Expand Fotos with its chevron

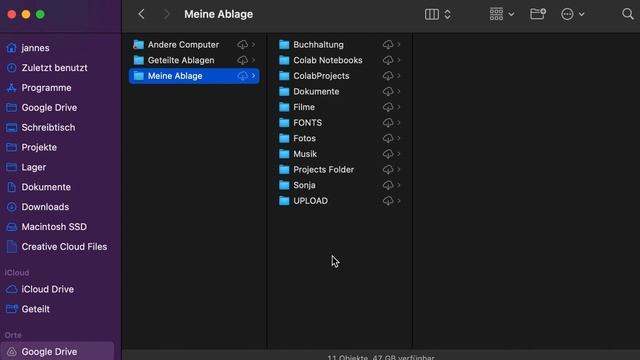pyautogui.click(x=399, y=138)
